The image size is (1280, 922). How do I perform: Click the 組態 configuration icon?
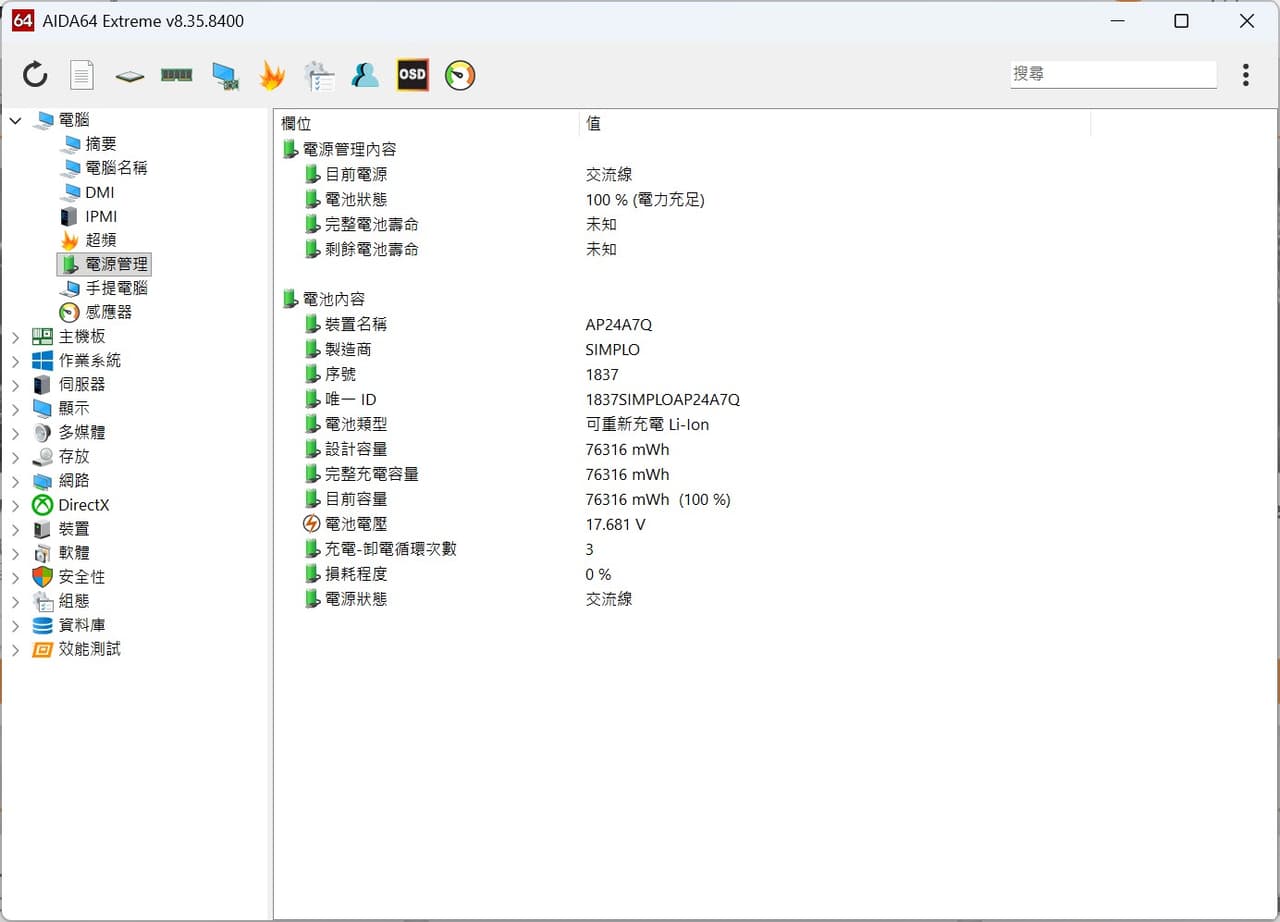tap(42, 601)
